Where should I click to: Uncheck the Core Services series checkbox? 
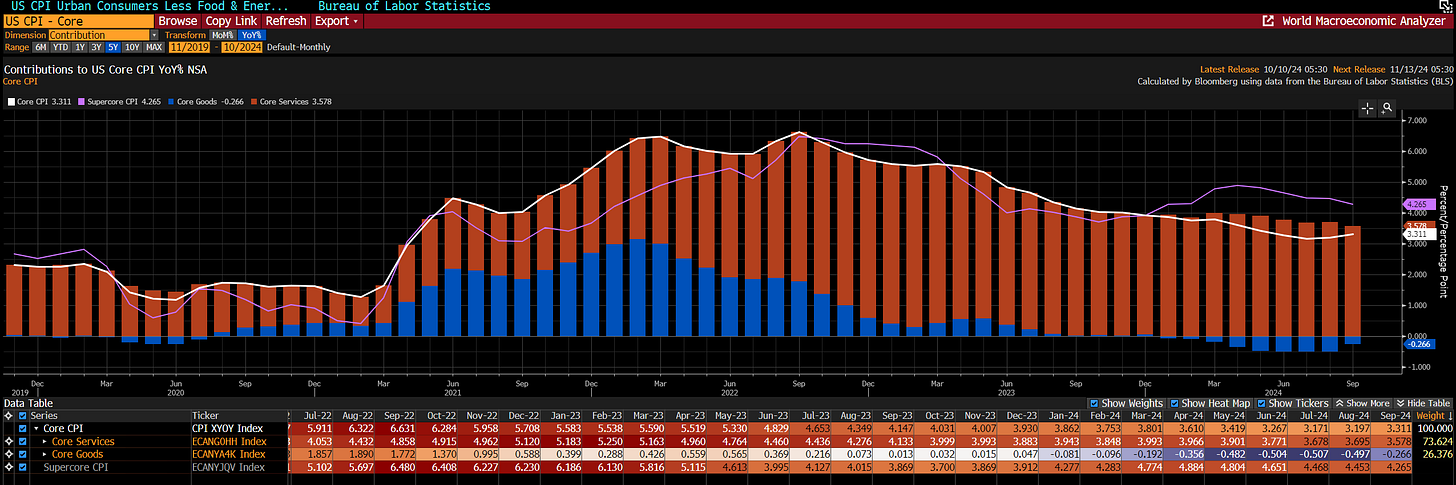pyautogui.click(x=22, y=441)
